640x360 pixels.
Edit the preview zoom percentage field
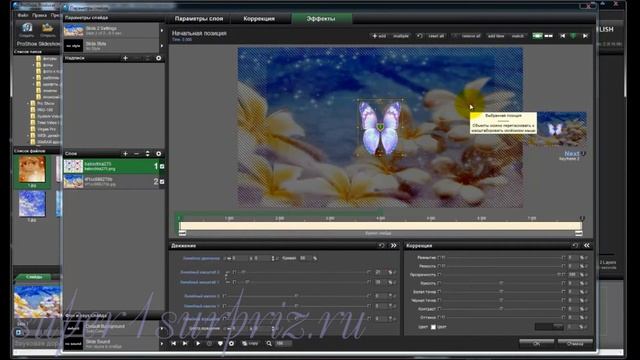283,344
